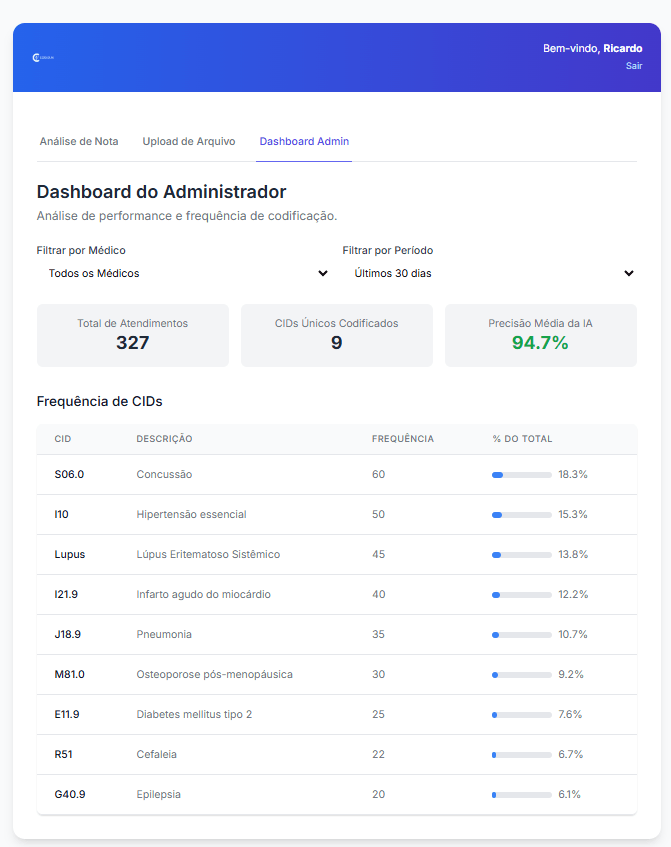This screenshot has height=847, width=671.
Task: Click the CID column header
Action: tap(63, 439)
